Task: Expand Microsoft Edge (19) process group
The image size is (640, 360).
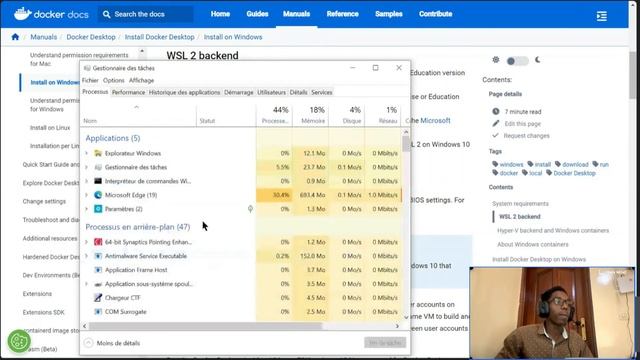Action: (86, 195)
